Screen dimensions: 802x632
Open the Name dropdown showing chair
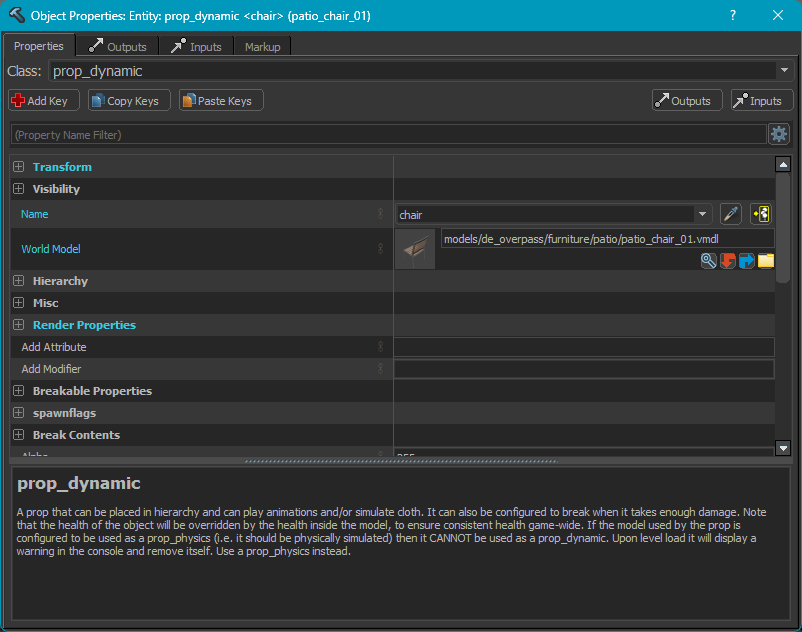703,214
